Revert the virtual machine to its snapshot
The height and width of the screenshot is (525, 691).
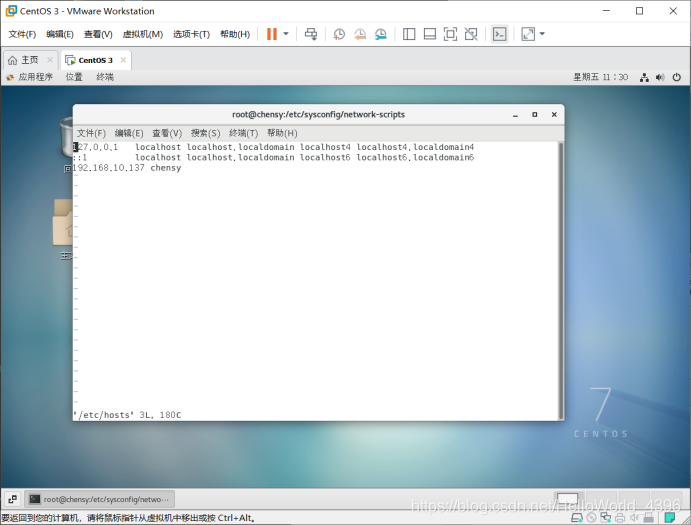point(360,34)
